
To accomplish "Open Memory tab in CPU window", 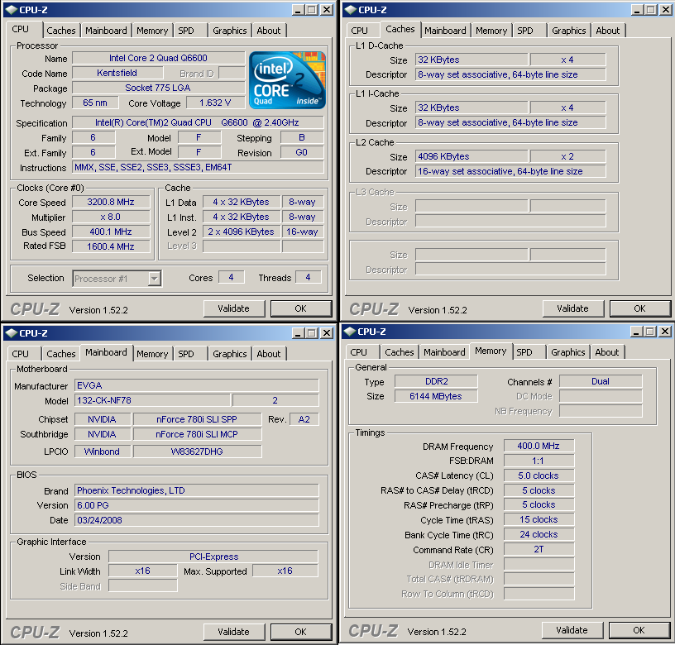I will (x=152, y=31).
